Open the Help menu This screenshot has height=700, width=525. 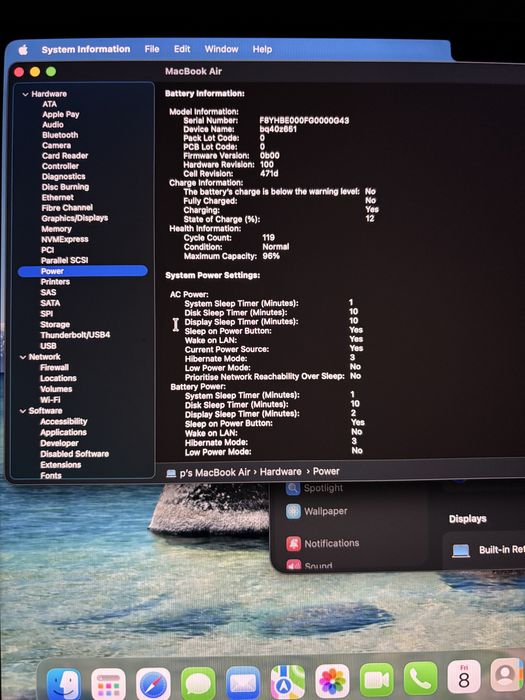click(262, 49)
